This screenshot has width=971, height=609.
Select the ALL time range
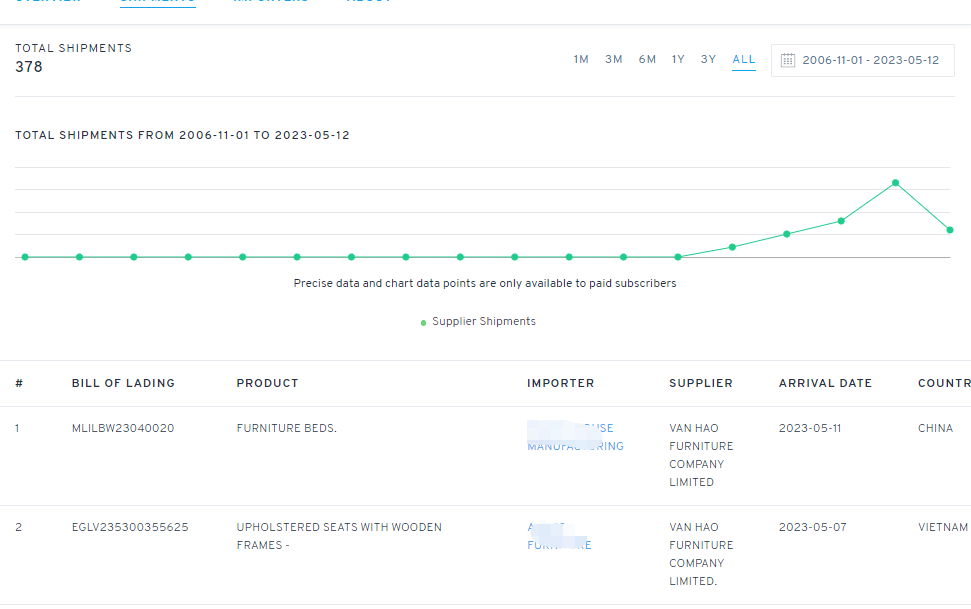pyautogui.click(x=744, y=59)
